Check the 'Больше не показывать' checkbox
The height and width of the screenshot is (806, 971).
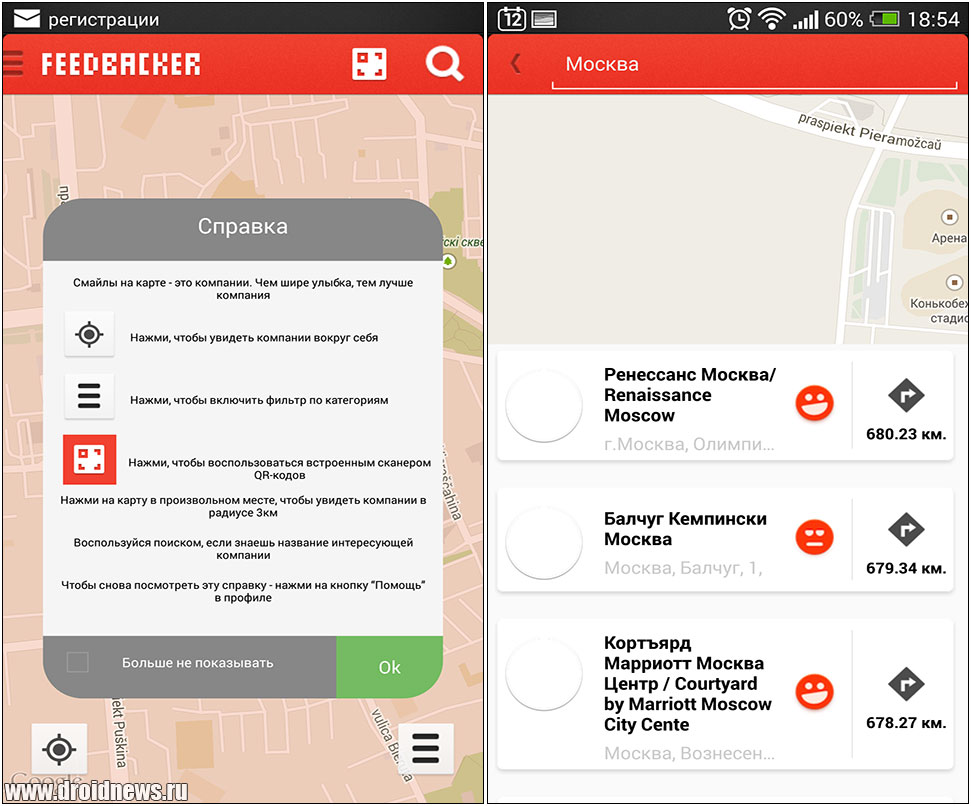(77, 662)
